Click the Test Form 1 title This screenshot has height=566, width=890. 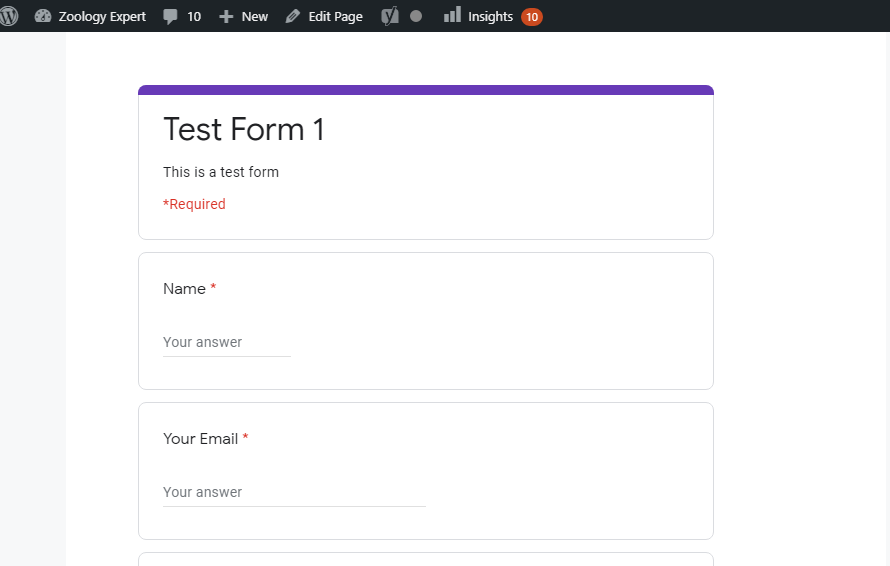point(244,130)
